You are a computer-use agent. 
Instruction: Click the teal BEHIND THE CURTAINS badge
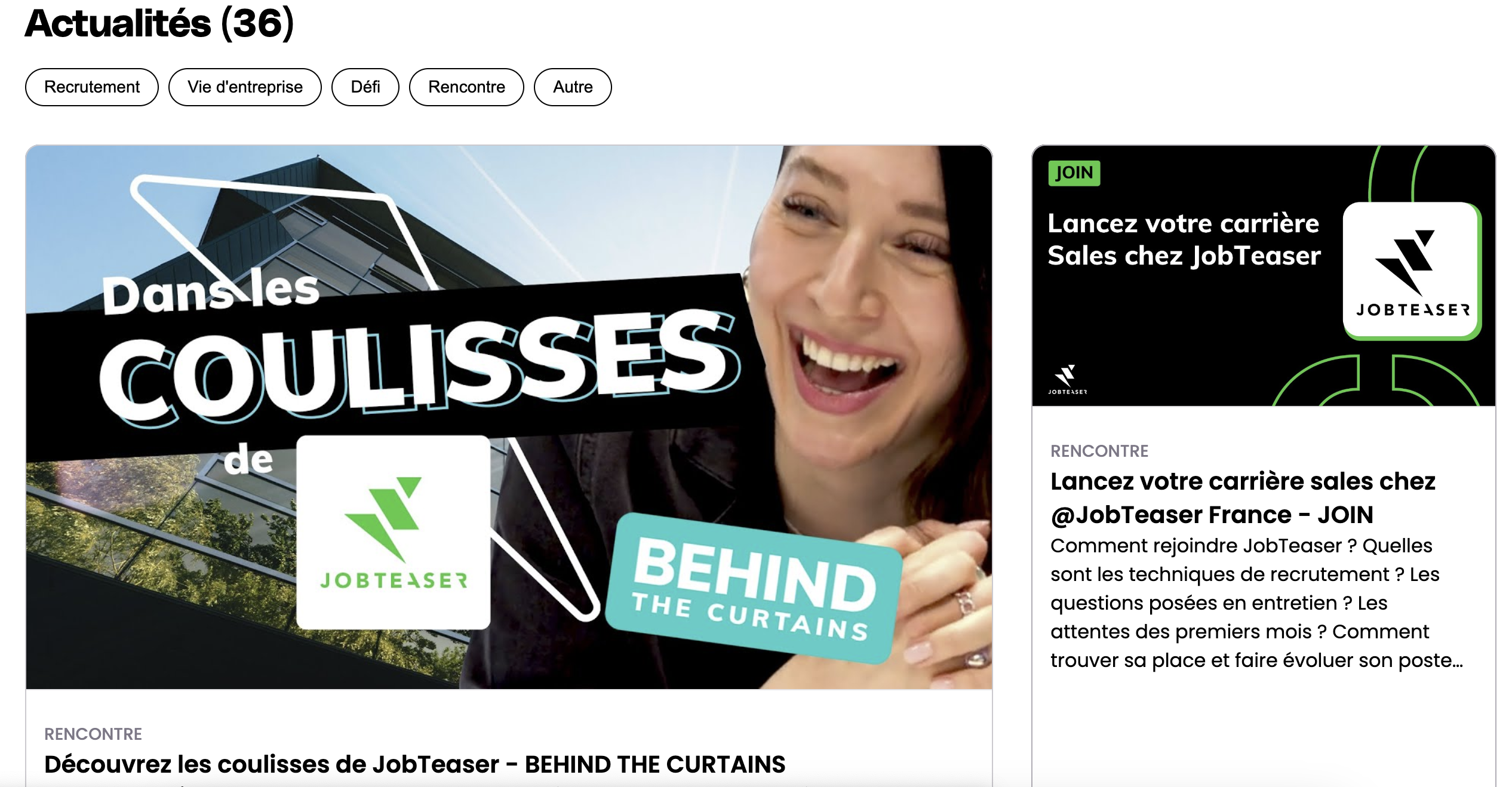click(754, 589)
